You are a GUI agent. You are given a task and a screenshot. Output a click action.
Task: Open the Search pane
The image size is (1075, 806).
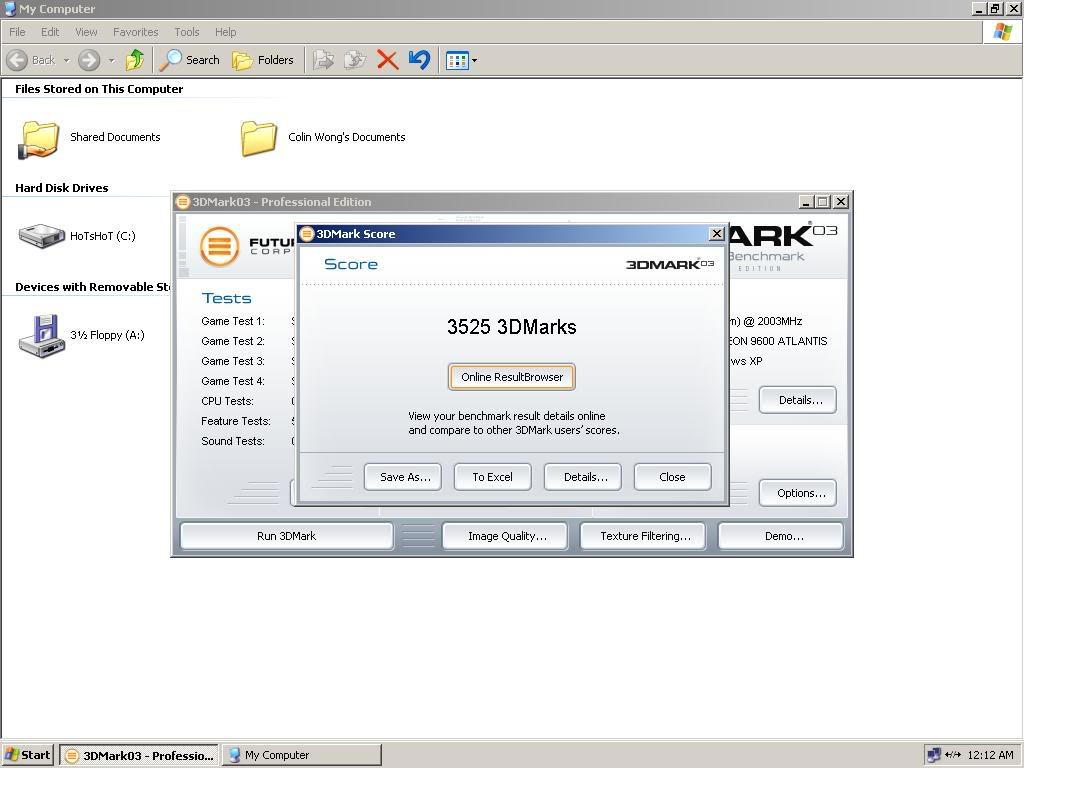[x=190, y=60]
